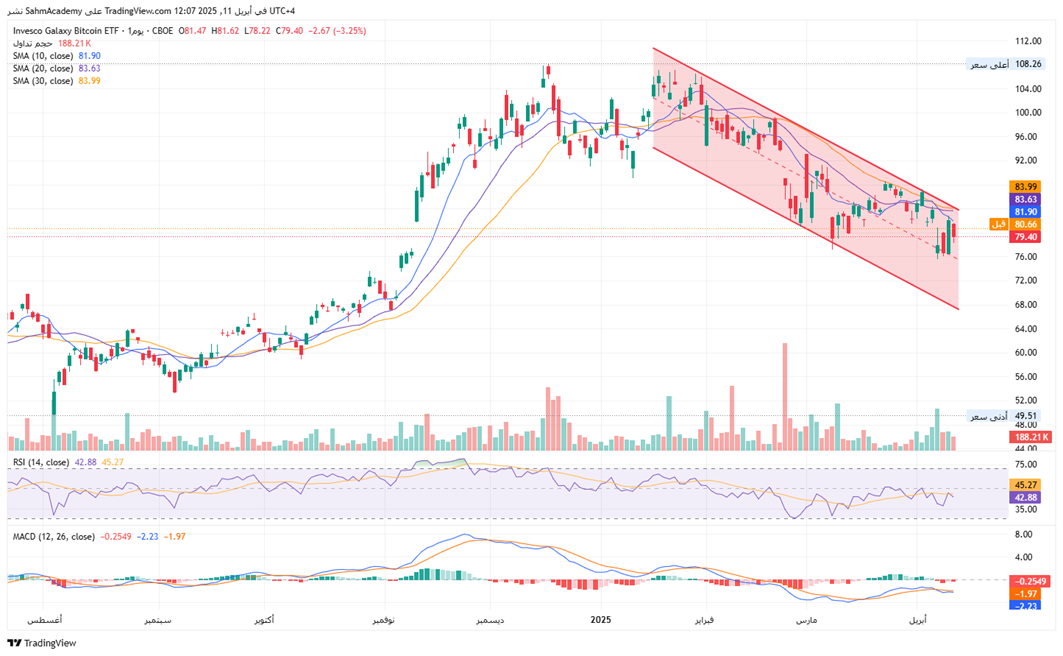This screenshot has width=1063, height=656.
Task: Click the ديسمبر month label on the time axis
Action: (x=489, y=620)
